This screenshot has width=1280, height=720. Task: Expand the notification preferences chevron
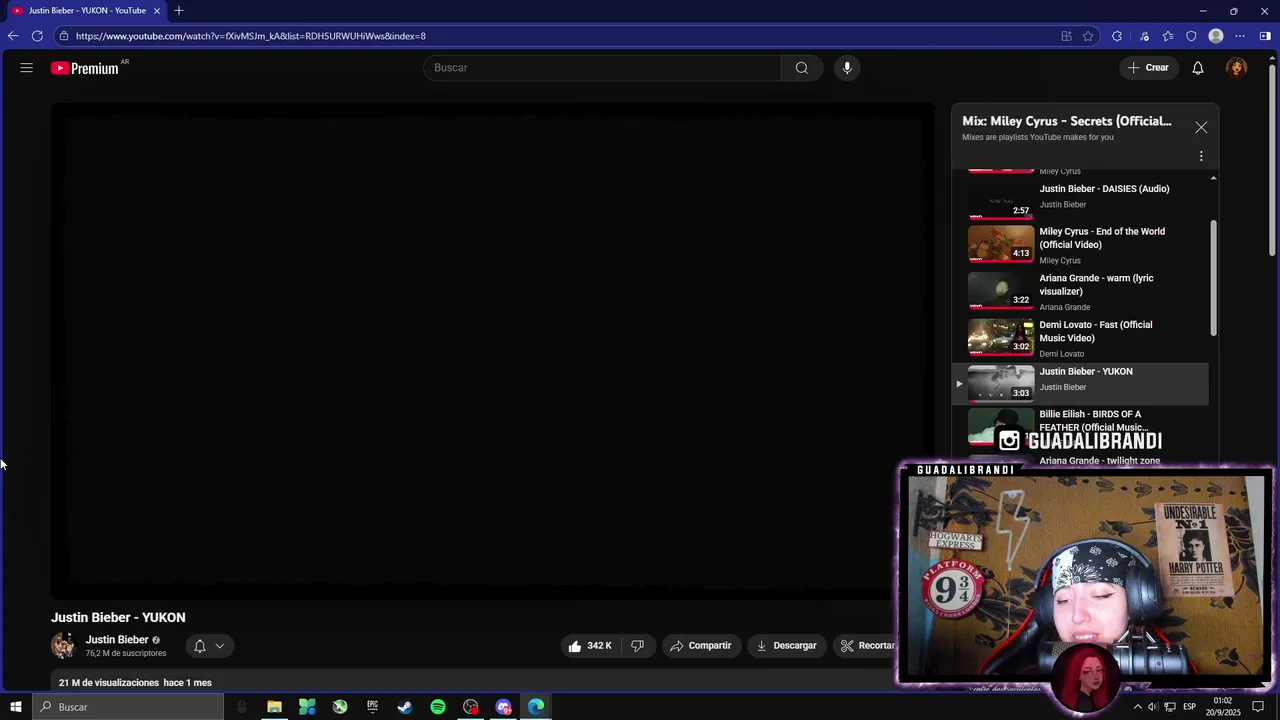tap(220, 646)
